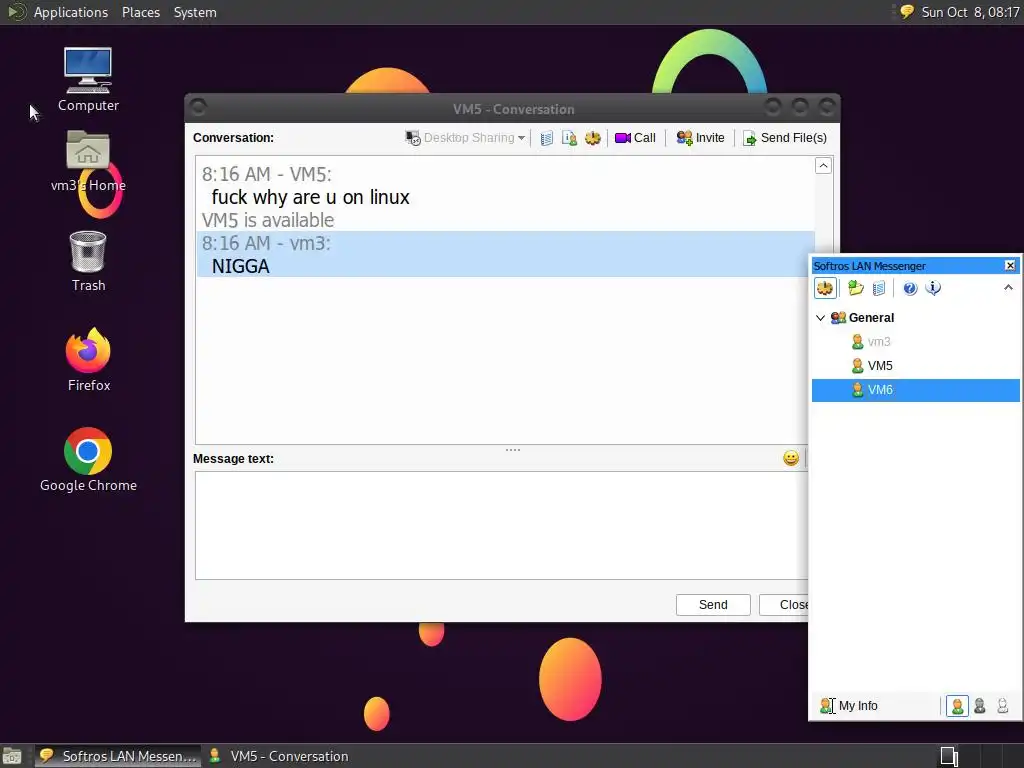
Task: Select the Computer desktop icon
Action: [x=88, y=80]
